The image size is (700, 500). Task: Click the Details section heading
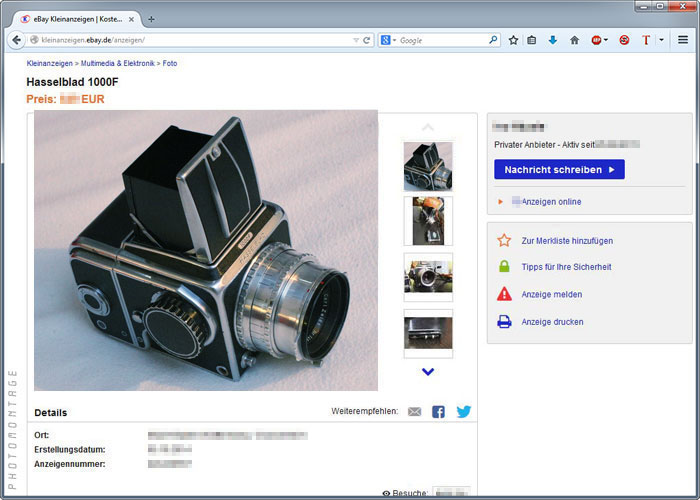click(x=50, y=412)
